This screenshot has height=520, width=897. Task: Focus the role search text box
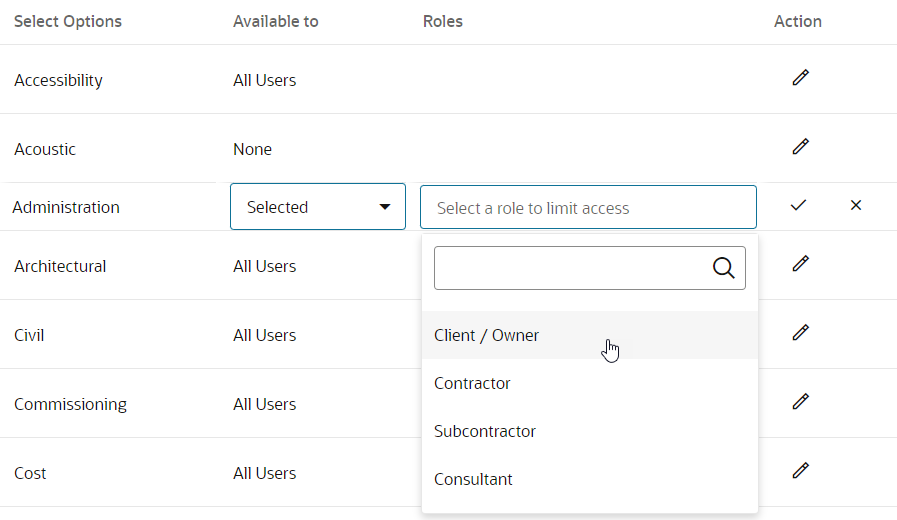click(x=590, y=268)
